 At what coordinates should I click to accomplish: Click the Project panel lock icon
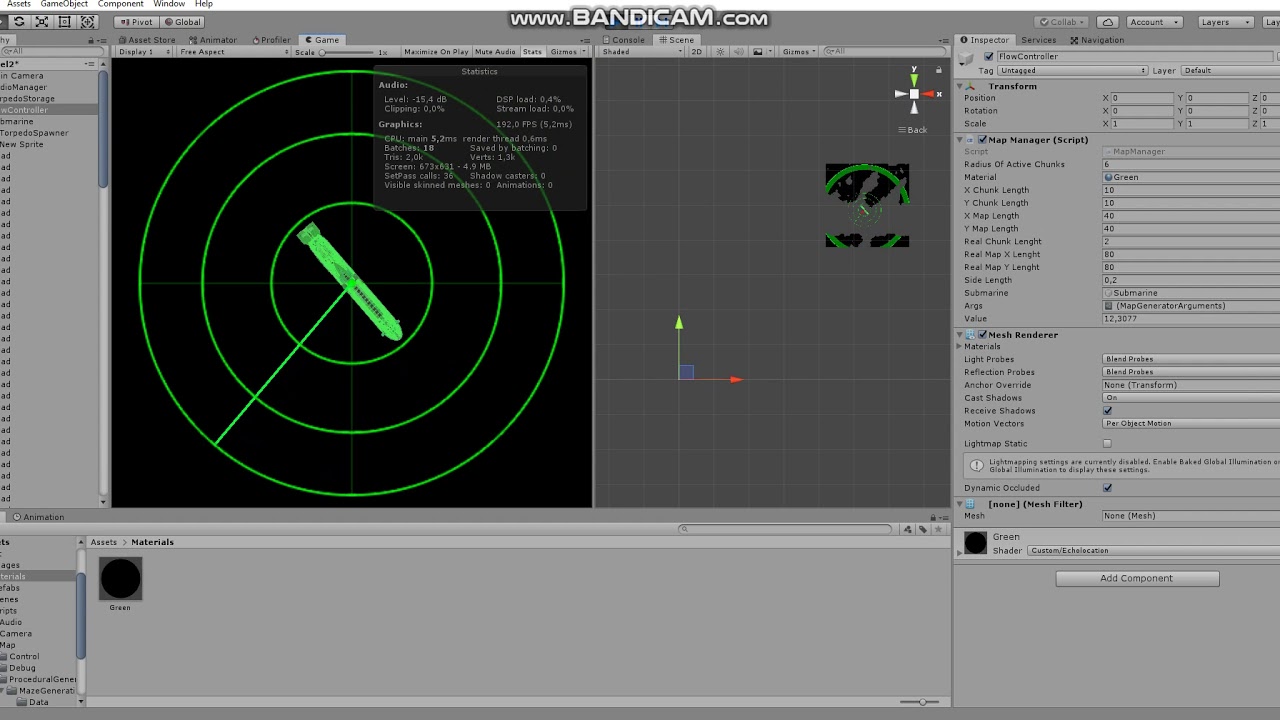[x=934, y=517]
